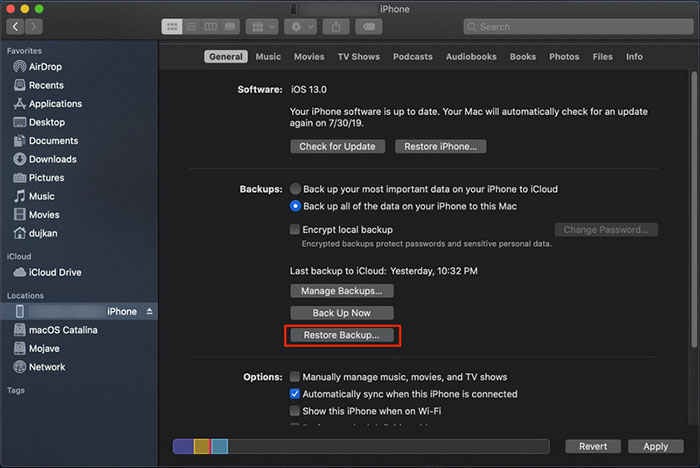The image size is (700, 468).
Task: Select back up to this Mac radio
Action: [295, 206]
